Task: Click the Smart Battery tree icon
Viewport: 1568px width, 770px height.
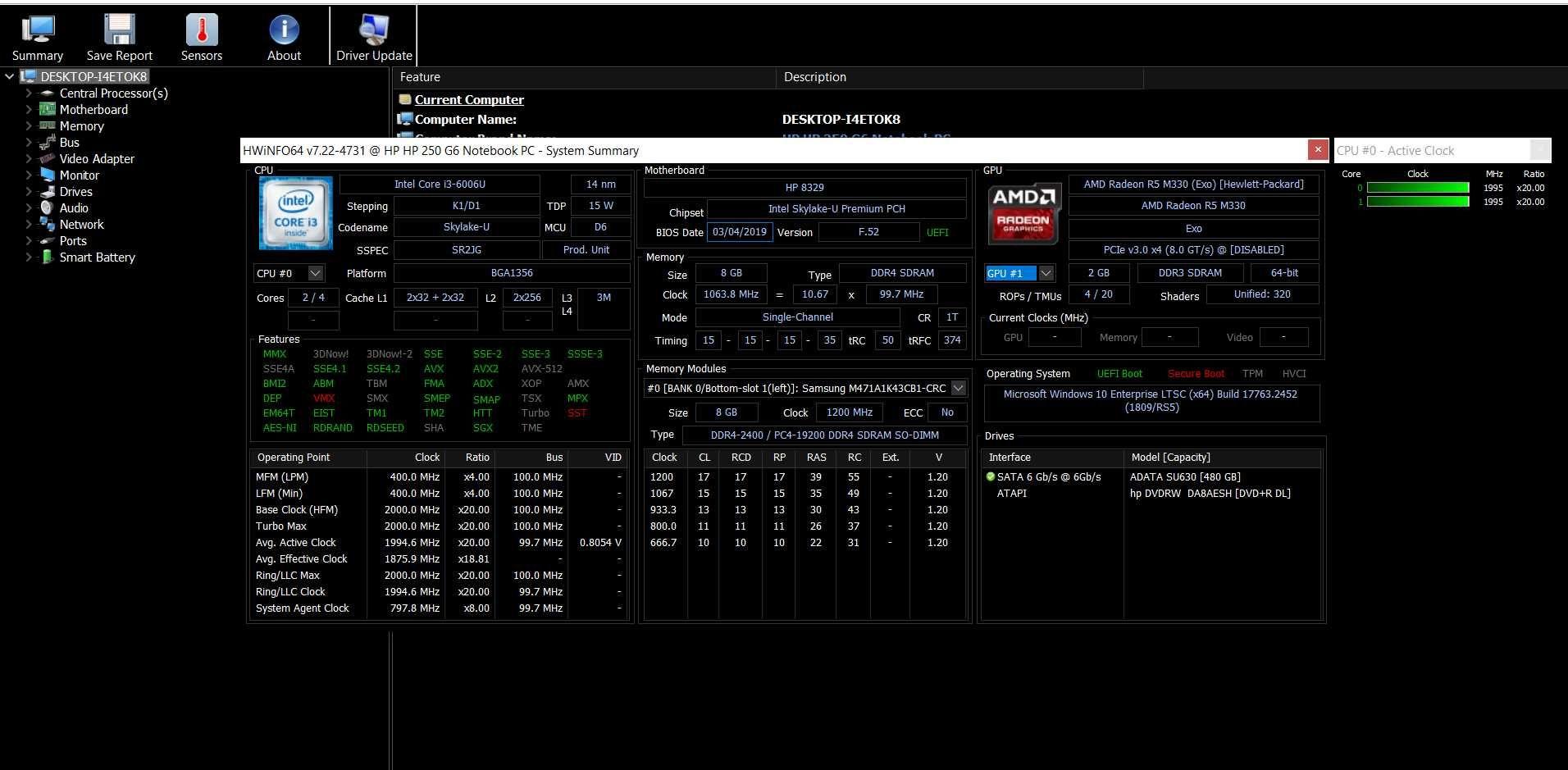Action: (48, 257)
